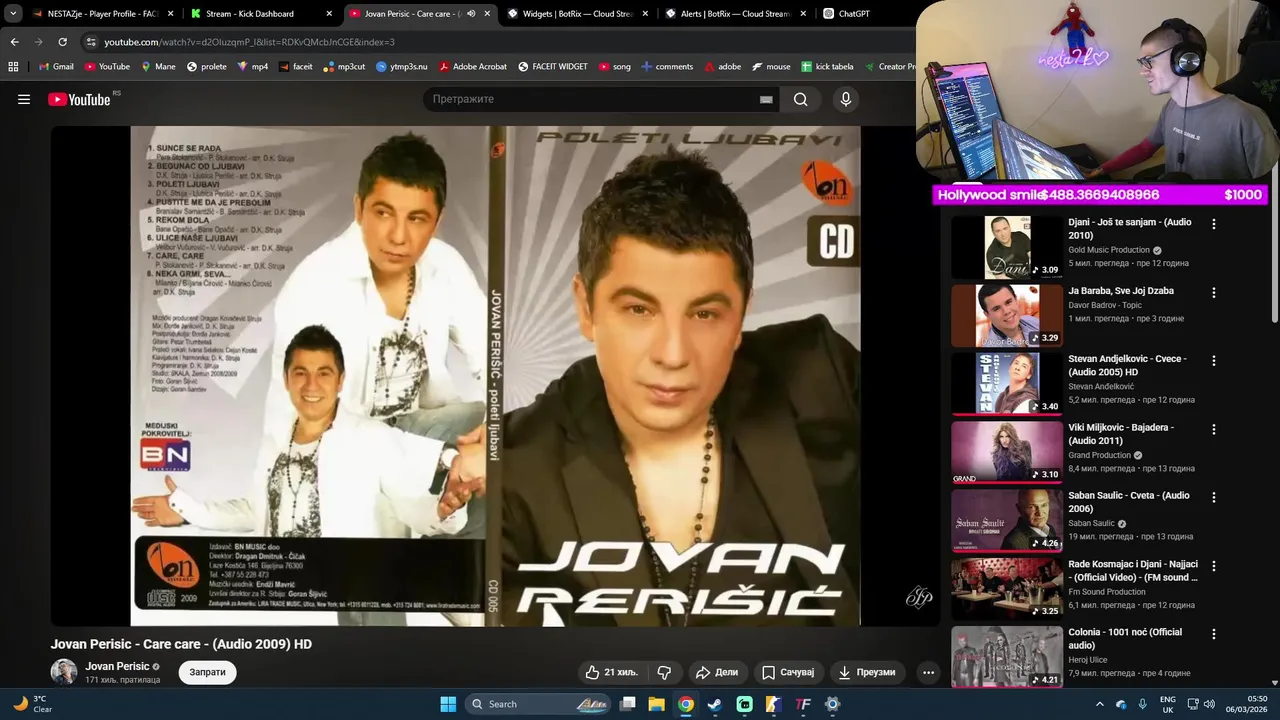Reload page with refresh icon
Image resolution: width=1280 pixels, height=720 pixels.
62,42
